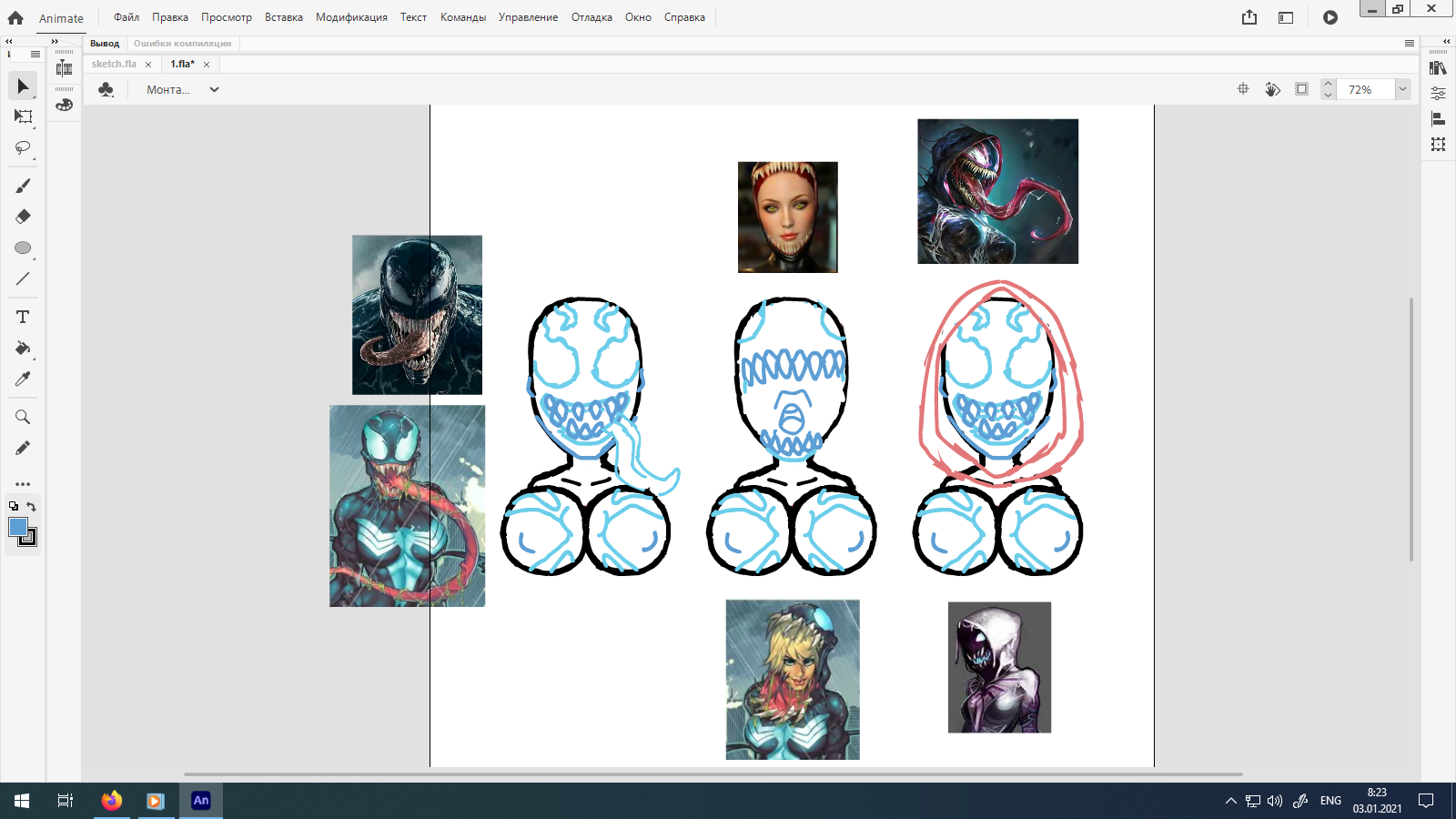
Task: Open the Модификация menu
Action: (x=351, y=17)
